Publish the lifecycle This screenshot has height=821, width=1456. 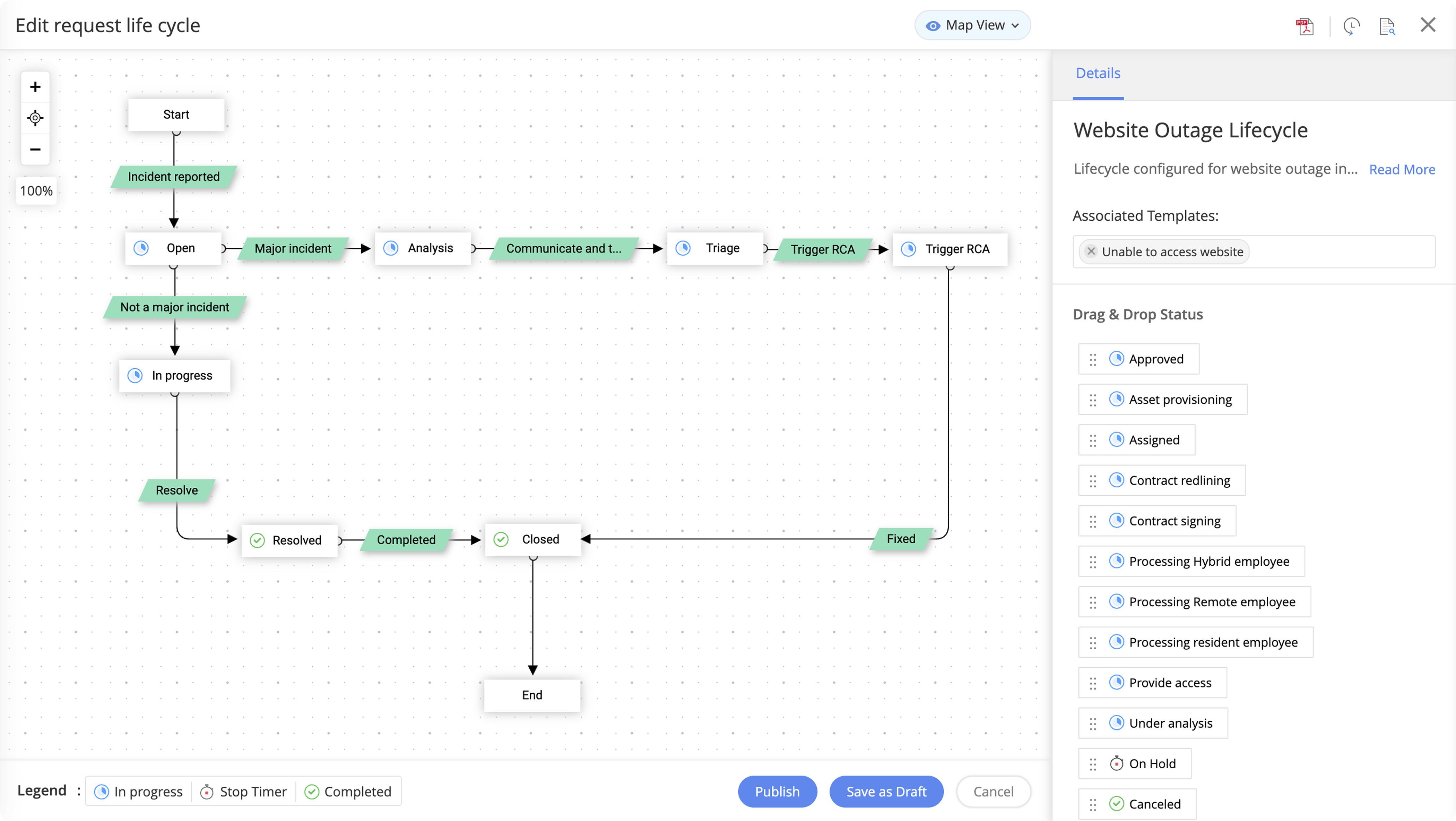click(777, 792)
